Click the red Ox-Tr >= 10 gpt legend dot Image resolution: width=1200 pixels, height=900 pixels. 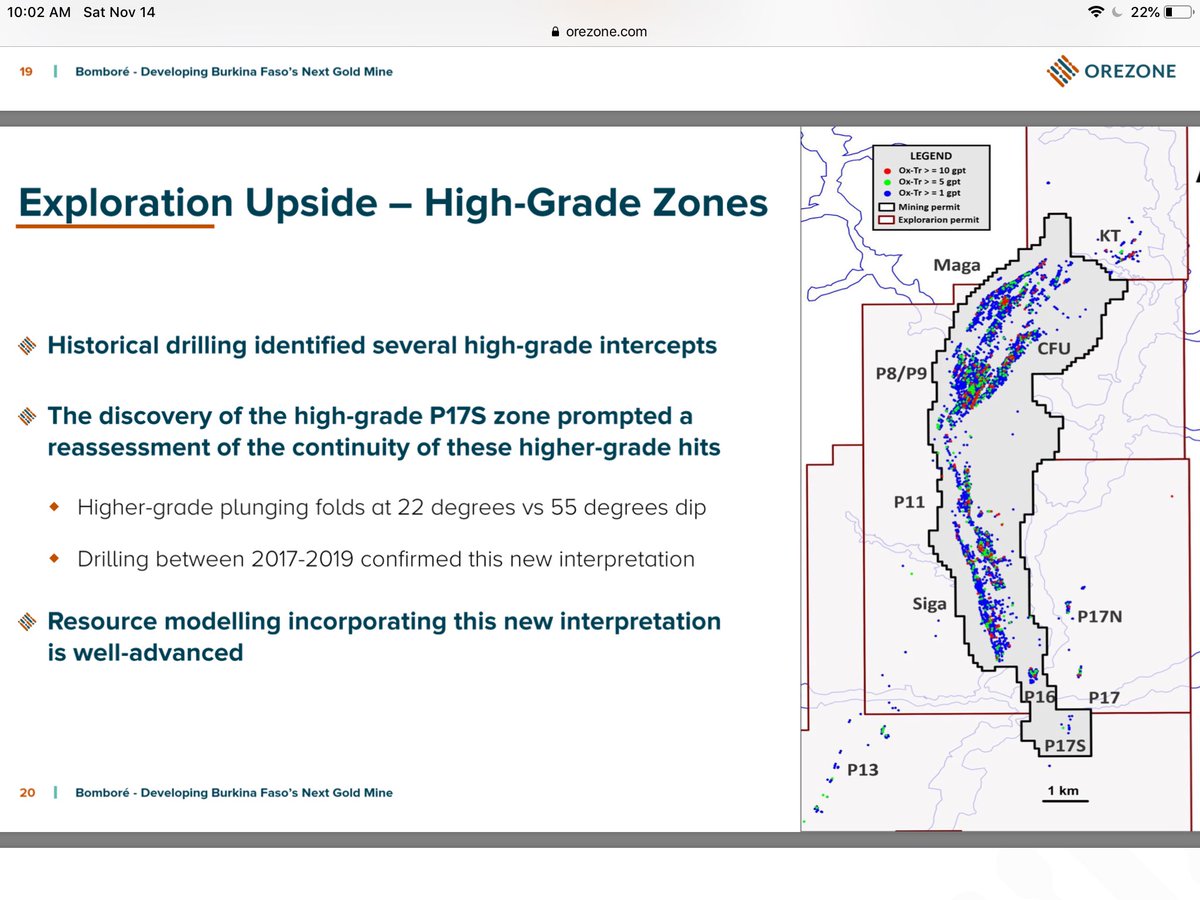click(888, 170)
